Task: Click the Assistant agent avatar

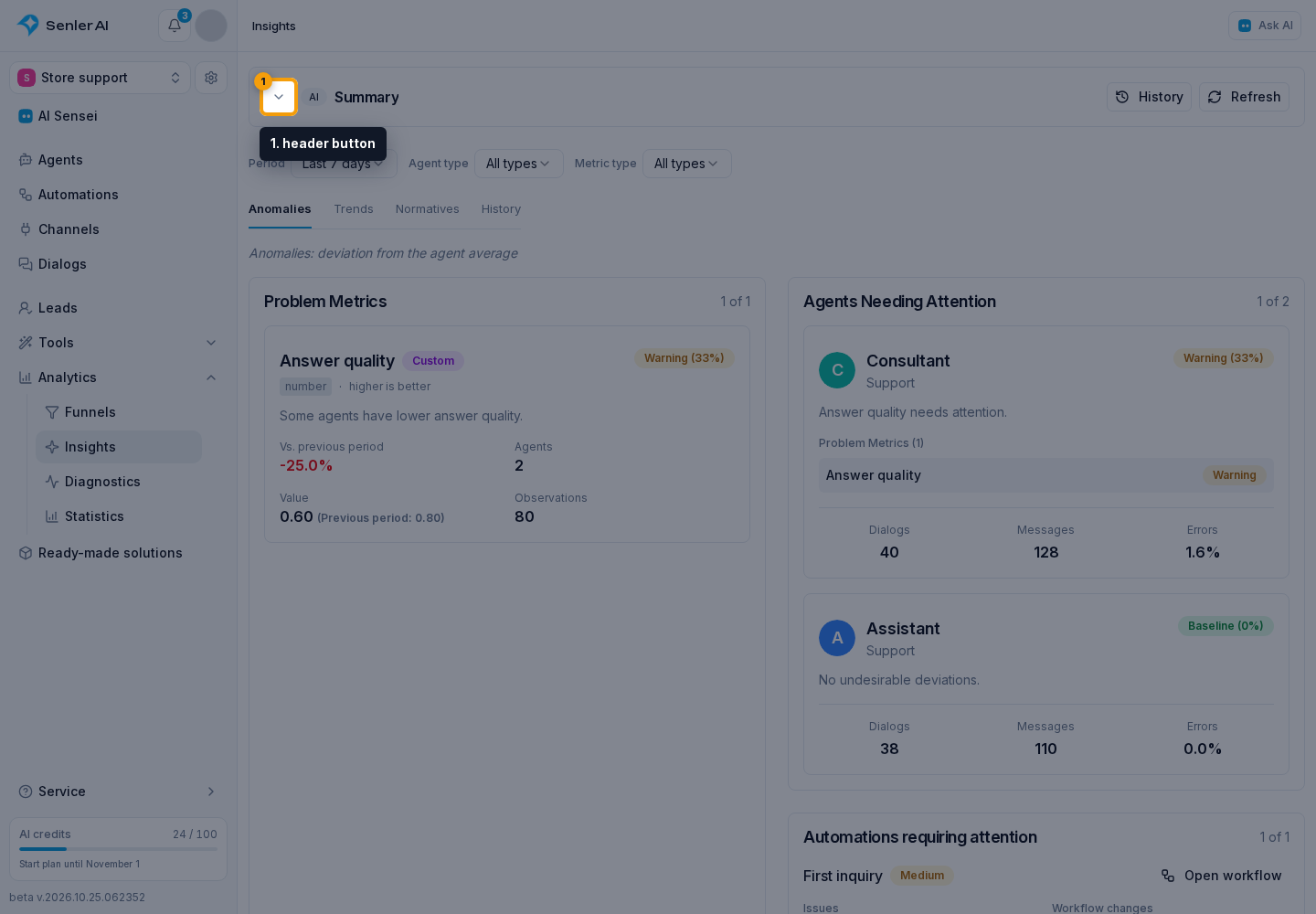Action: click(837, 638)
